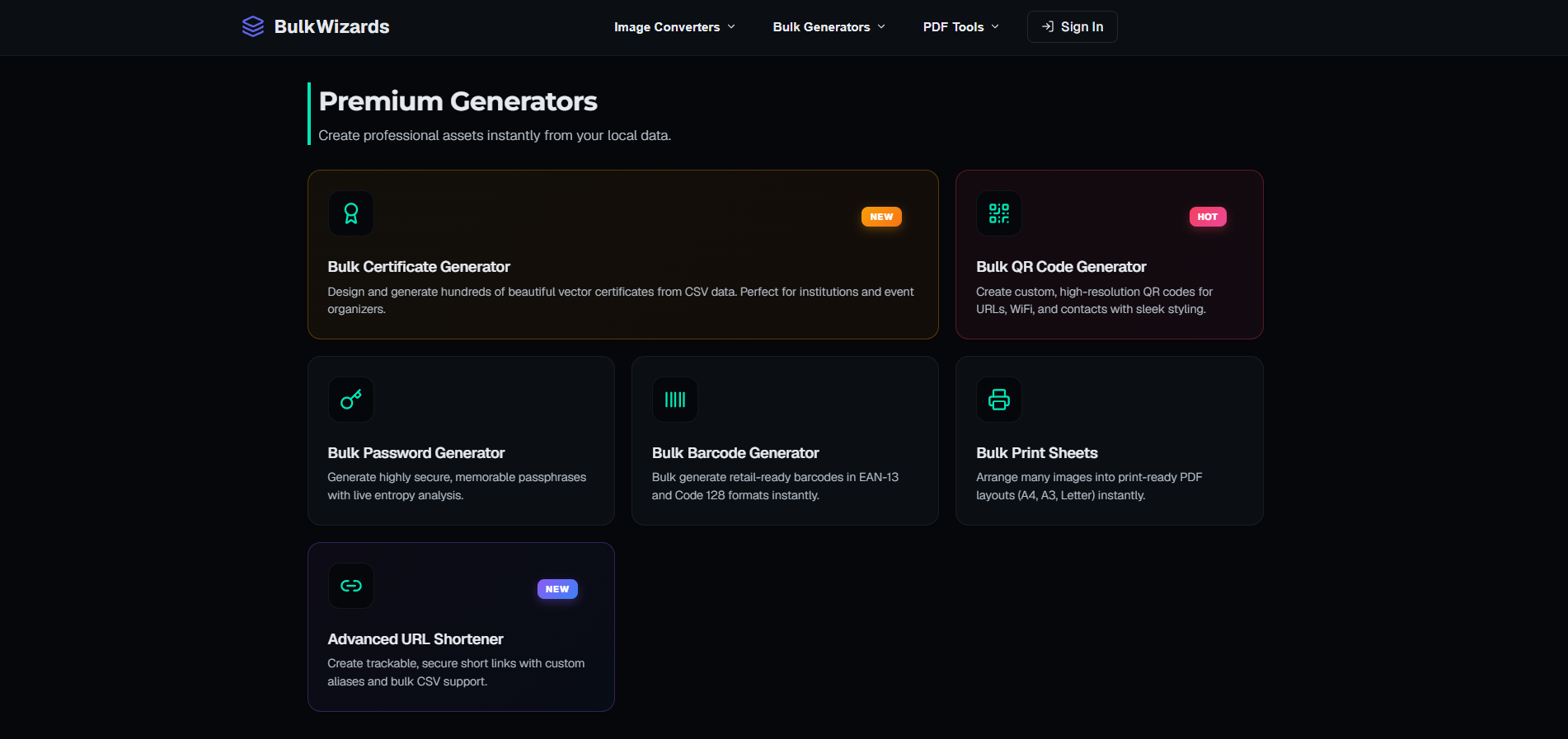Click the certificate card description about CSV data
This screenshot has height=739, width=1568.
coord(621,300)
